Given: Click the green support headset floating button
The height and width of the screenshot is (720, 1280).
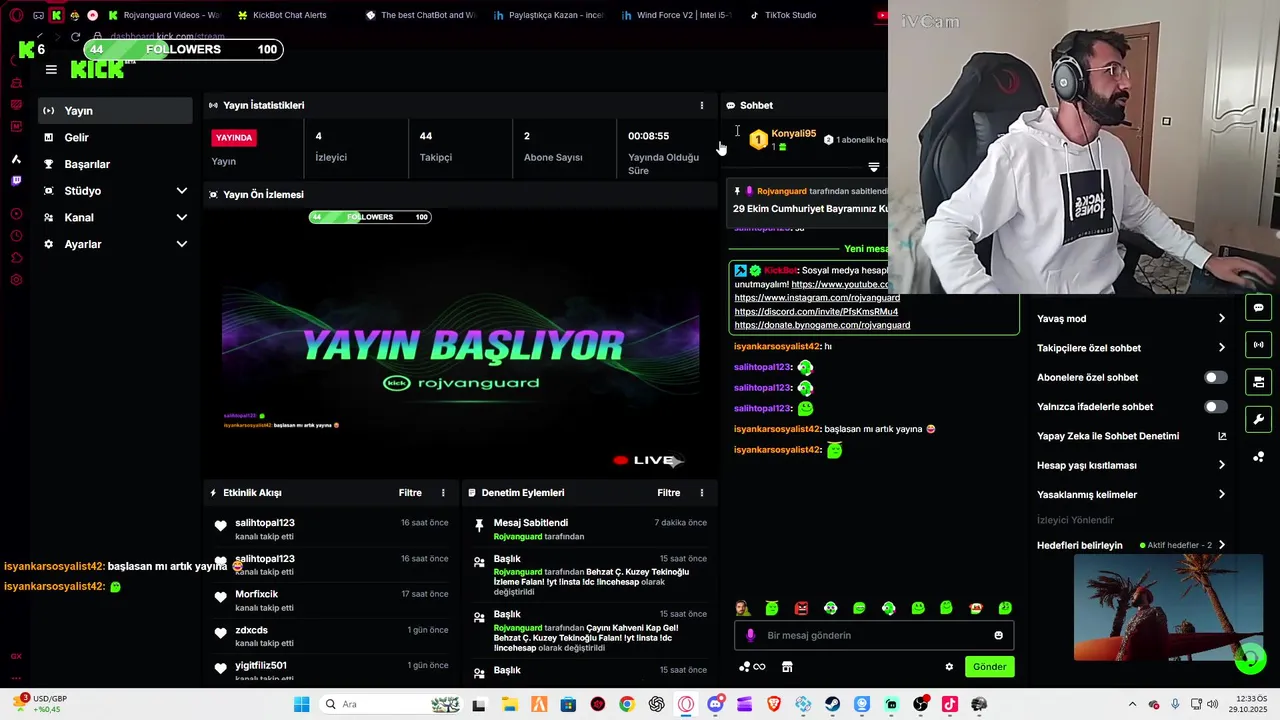Looking at the screenshot, I should coord(1248,658).
